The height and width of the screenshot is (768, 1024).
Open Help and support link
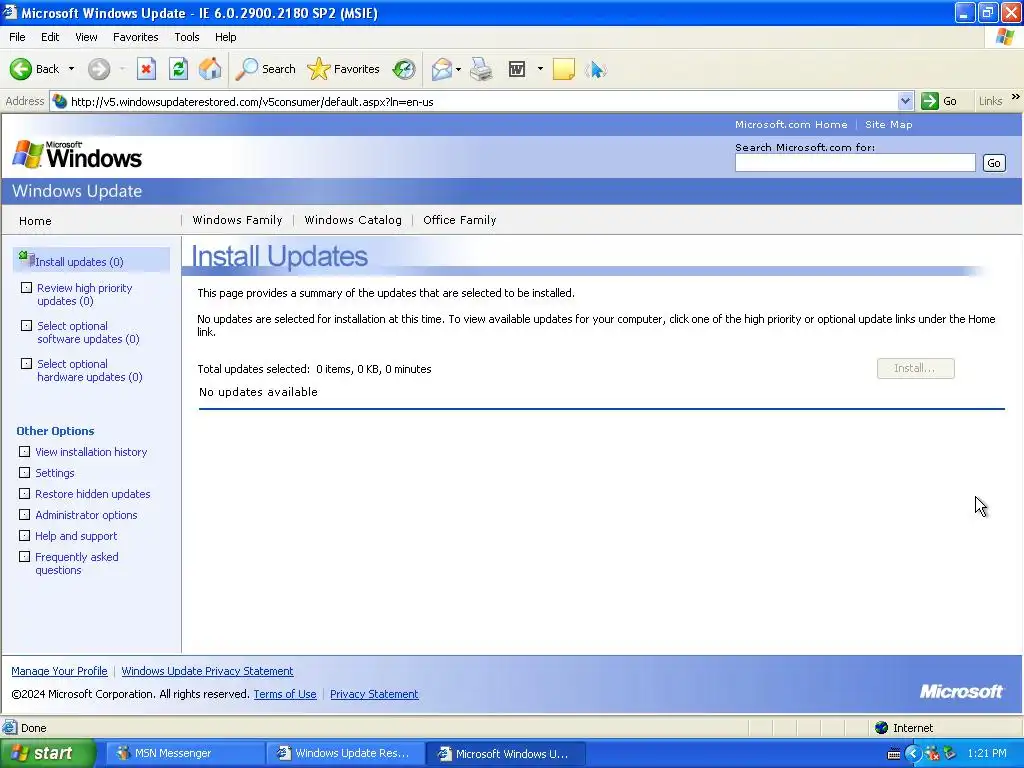tap(76, 536)
